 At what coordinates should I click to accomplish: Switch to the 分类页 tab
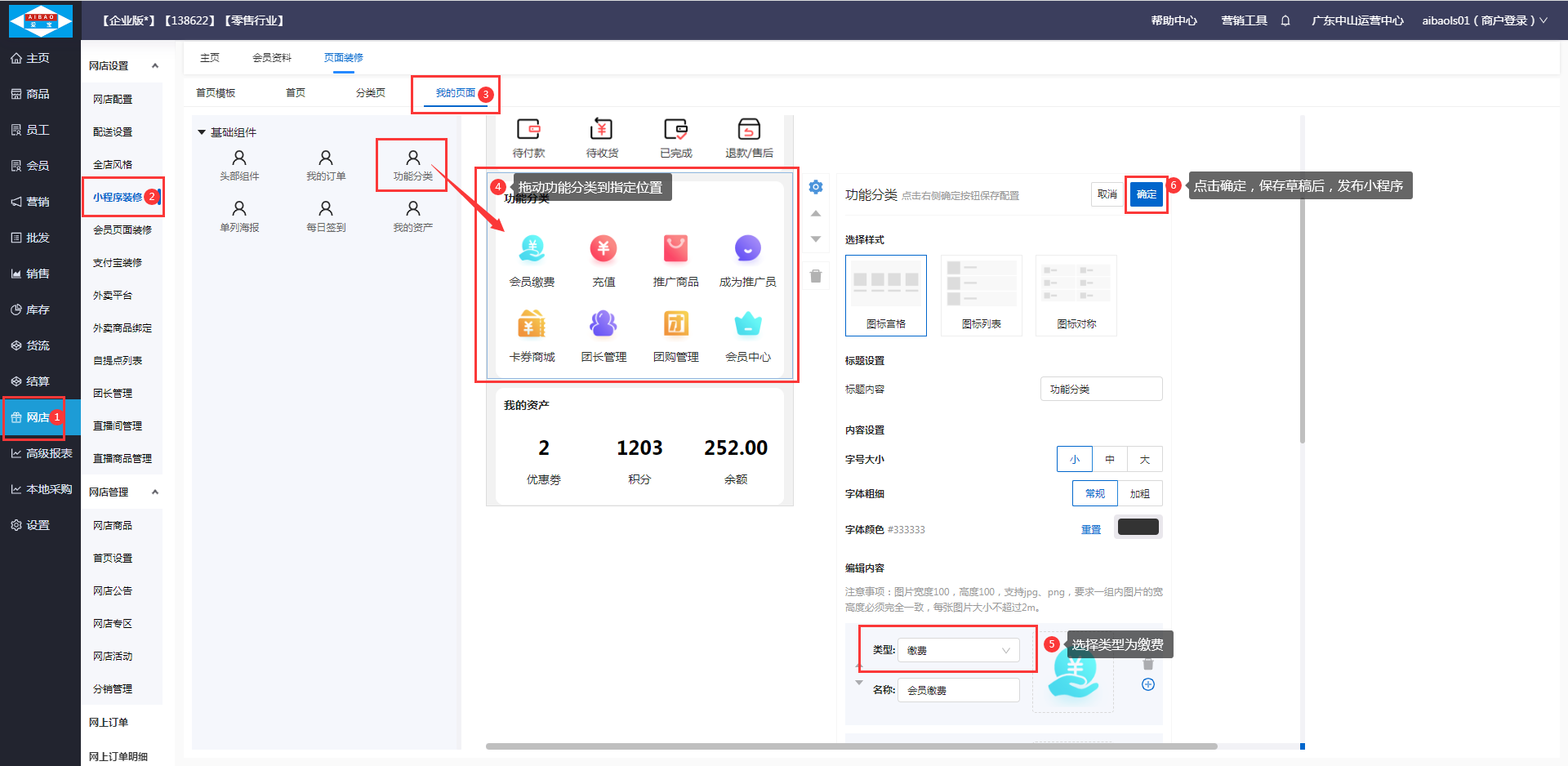click(x=370, y=93)
